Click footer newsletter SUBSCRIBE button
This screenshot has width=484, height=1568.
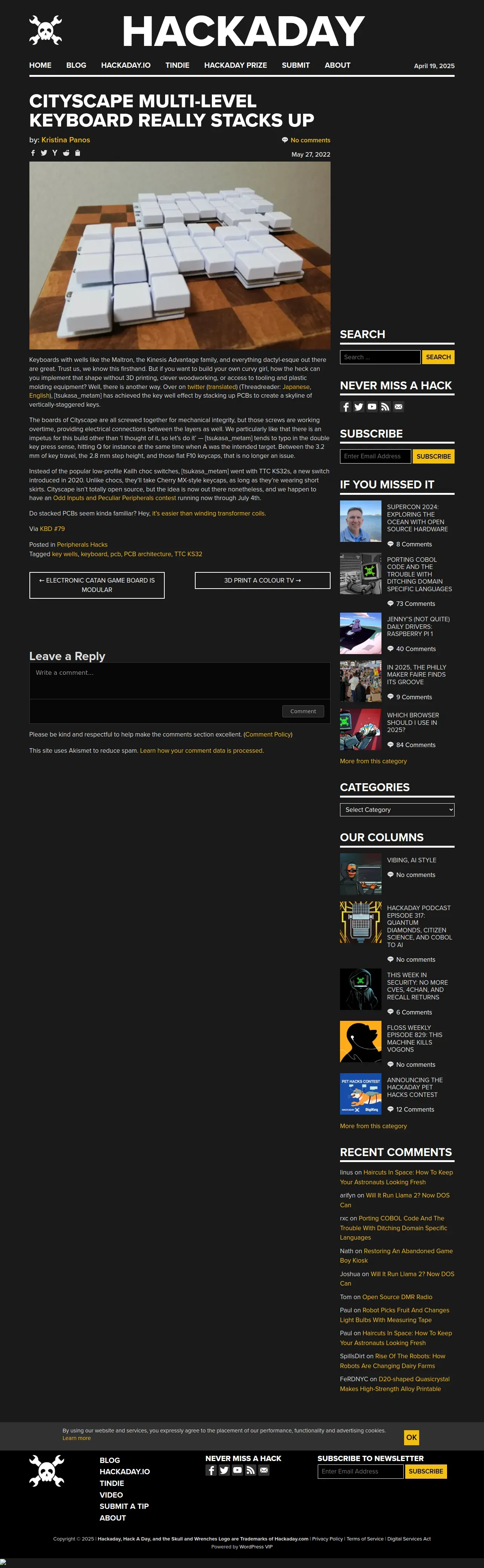point(426,1471)
